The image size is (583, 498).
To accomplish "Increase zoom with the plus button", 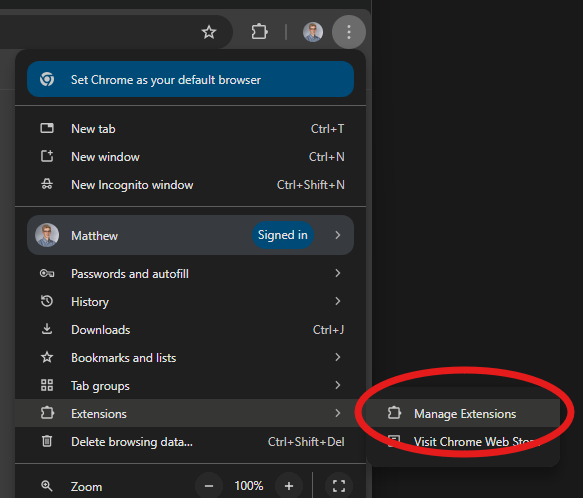I will [x=289, y=486].
